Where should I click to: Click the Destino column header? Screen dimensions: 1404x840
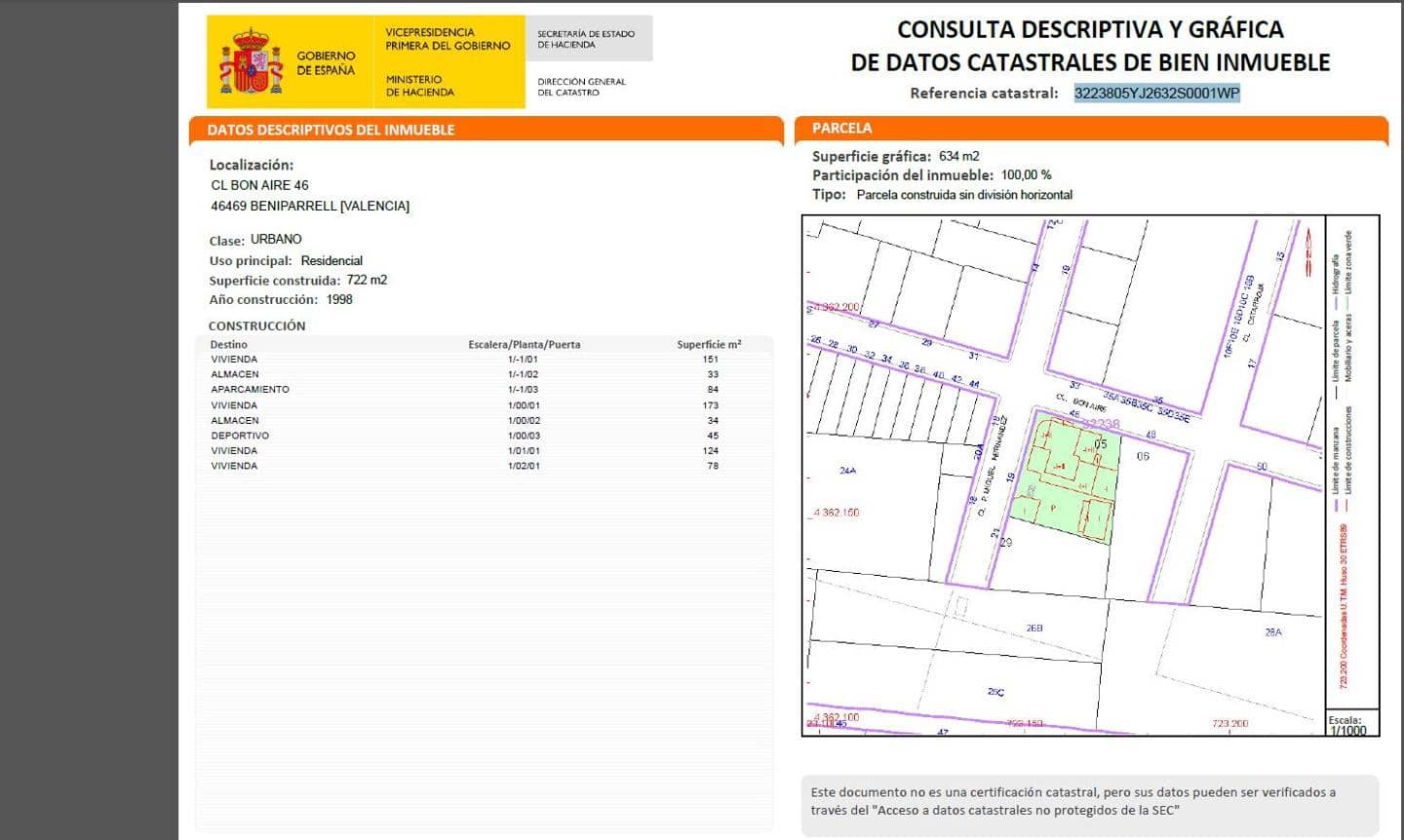pyautogui.click(x=229, y=344)
